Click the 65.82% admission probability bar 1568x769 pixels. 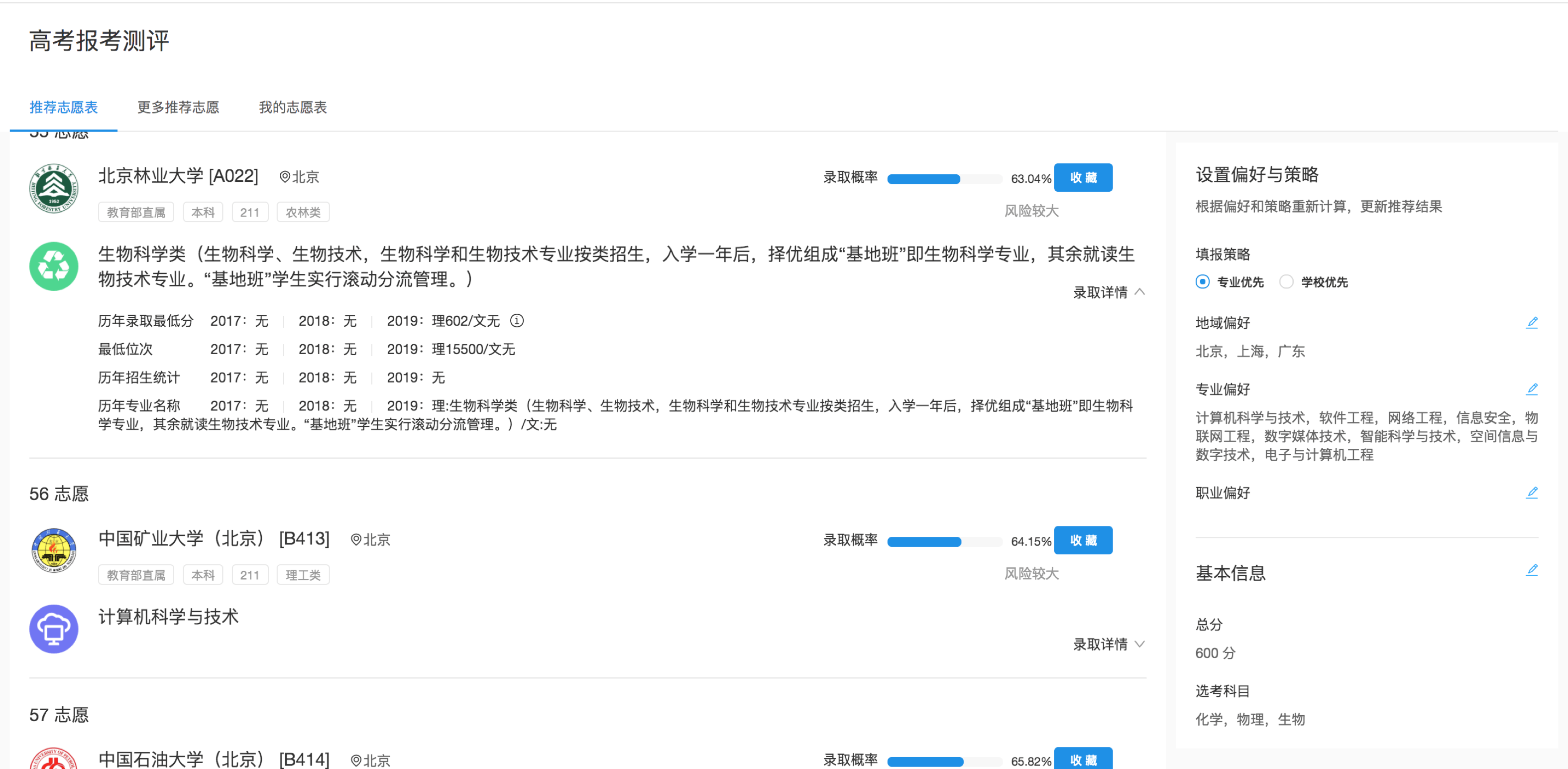(x=944, y=762)
